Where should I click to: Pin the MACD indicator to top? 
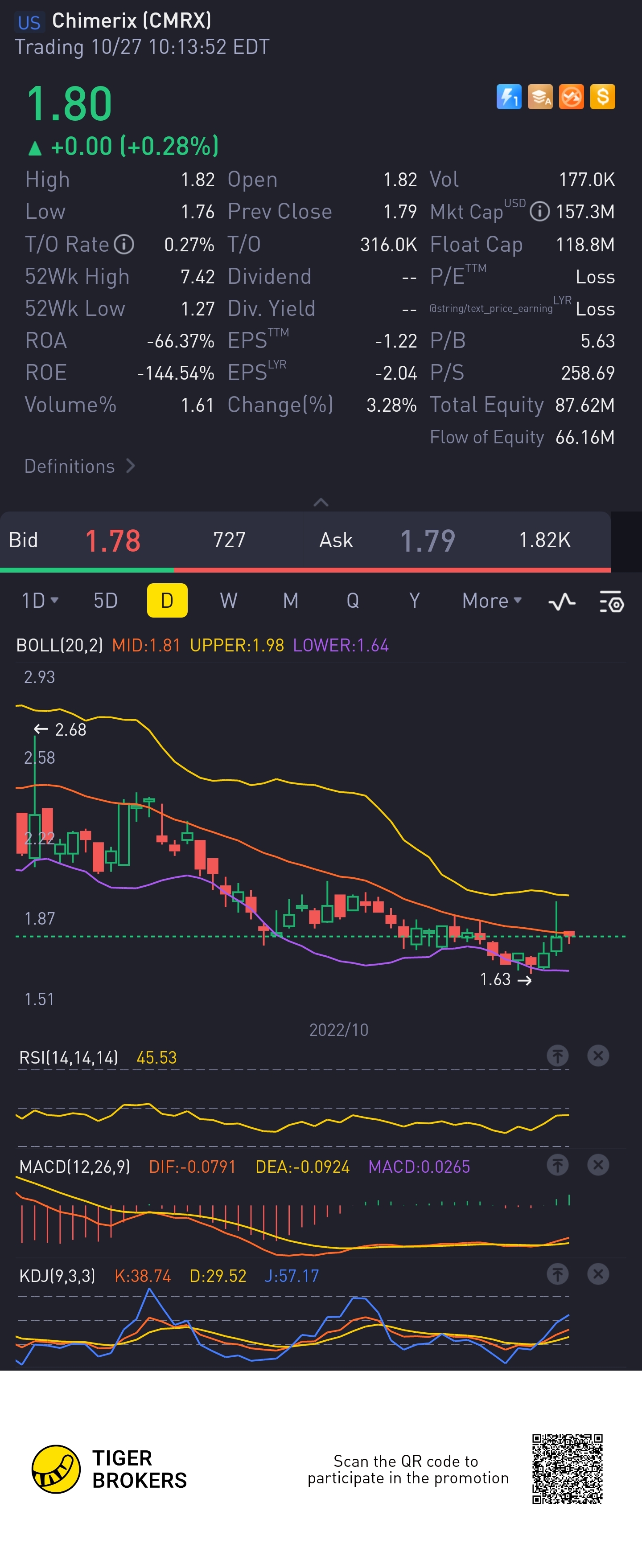[x=557, y=1165]
